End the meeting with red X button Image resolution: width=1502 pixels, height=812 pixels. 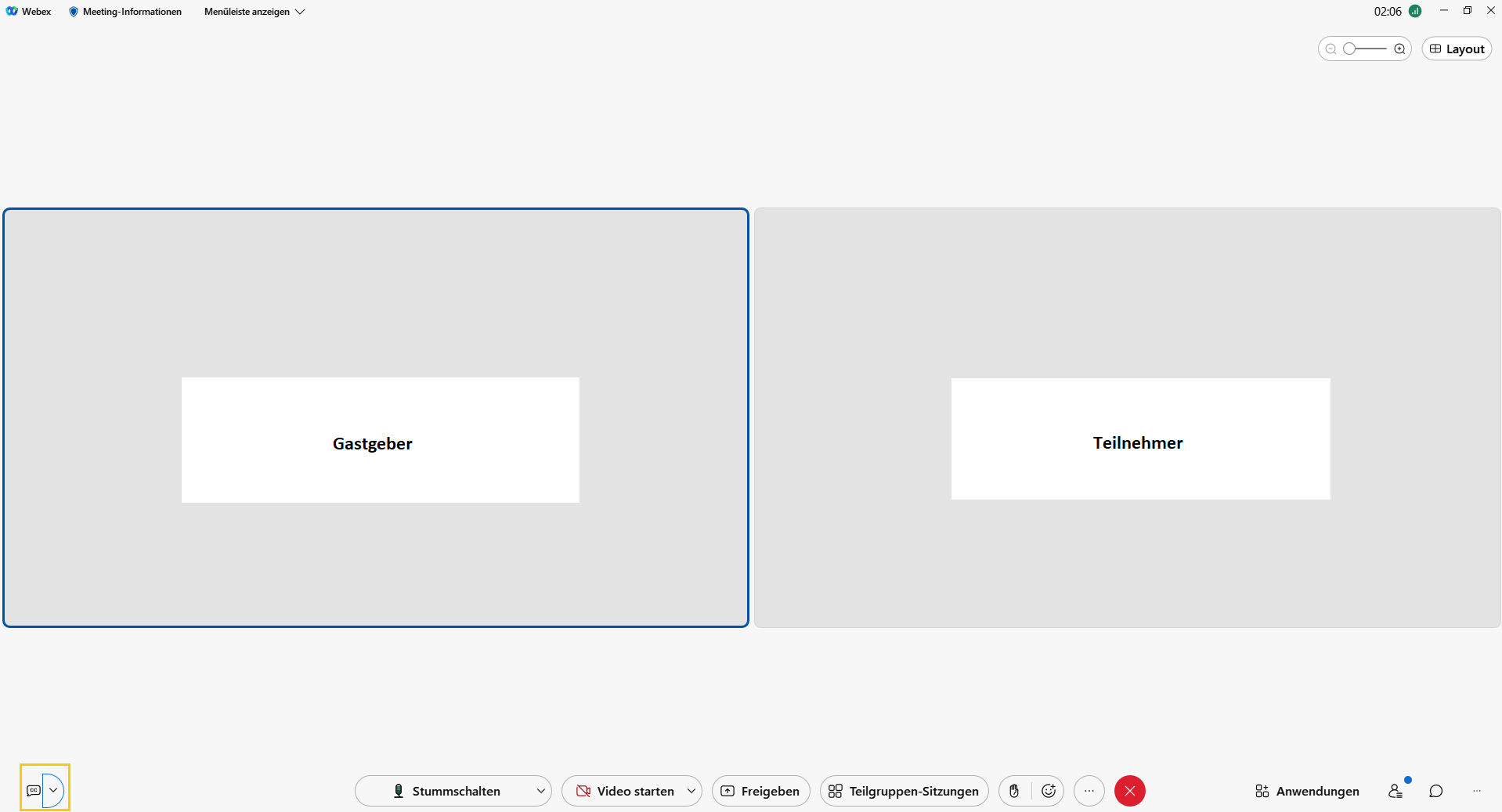1129,791
